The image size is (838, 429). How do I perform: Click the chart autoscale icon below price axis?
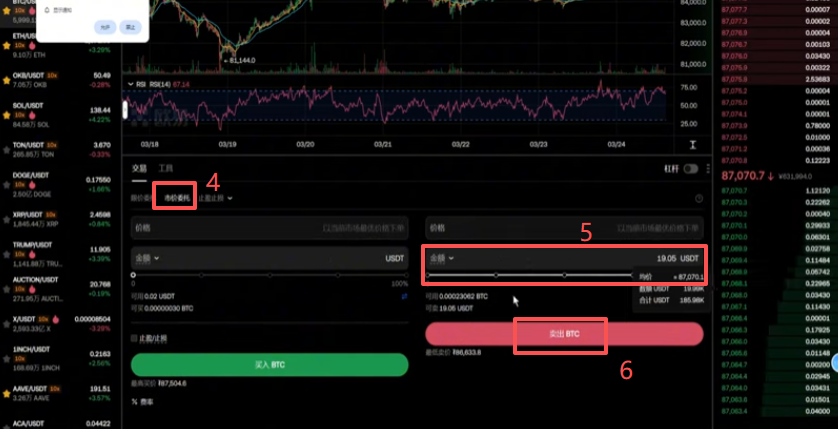693,145
